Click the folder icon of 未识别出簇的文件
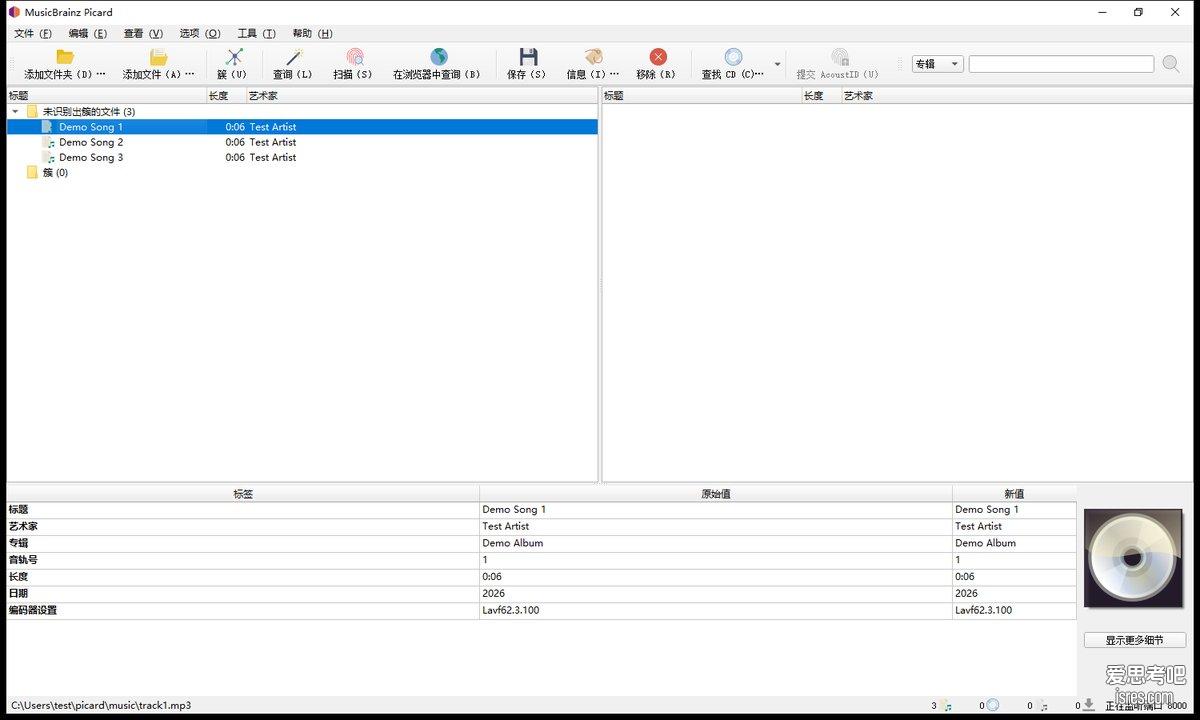This screenshot has height=720, width=1200. coord(32,111)
